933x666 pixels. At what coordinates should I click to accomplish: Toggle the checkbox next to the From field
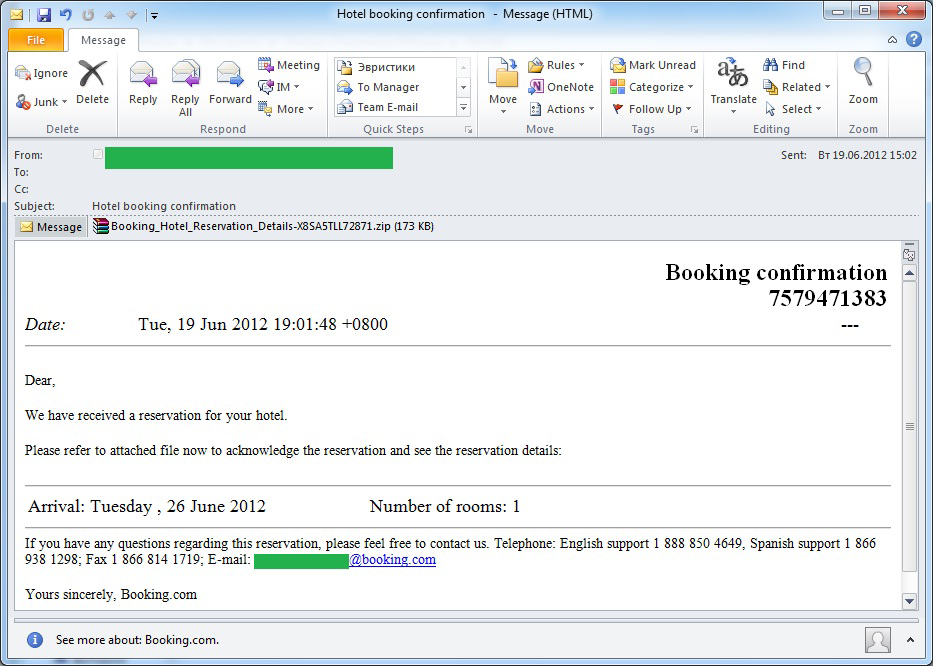click(97, 155)
